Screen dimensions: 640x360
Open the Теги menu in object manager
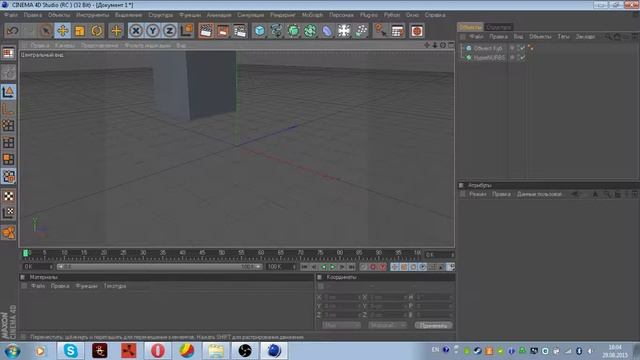[563, 37]
